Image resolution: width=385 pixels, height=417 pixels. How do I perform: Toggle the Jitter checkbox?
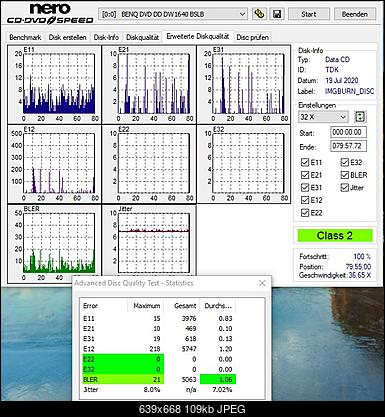pyautogui.click(x=344, y=187)
